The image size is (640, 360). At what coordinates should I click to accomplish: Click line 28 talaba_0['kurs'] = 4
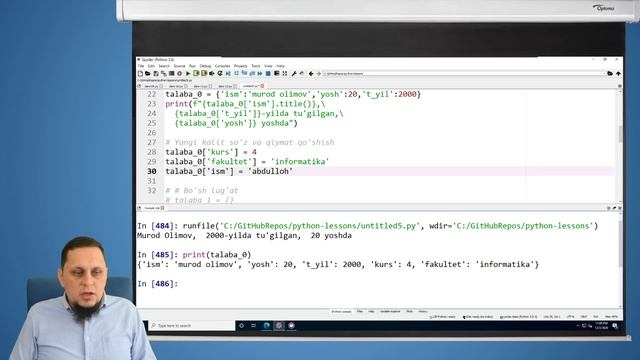click(x=211, y=152)
